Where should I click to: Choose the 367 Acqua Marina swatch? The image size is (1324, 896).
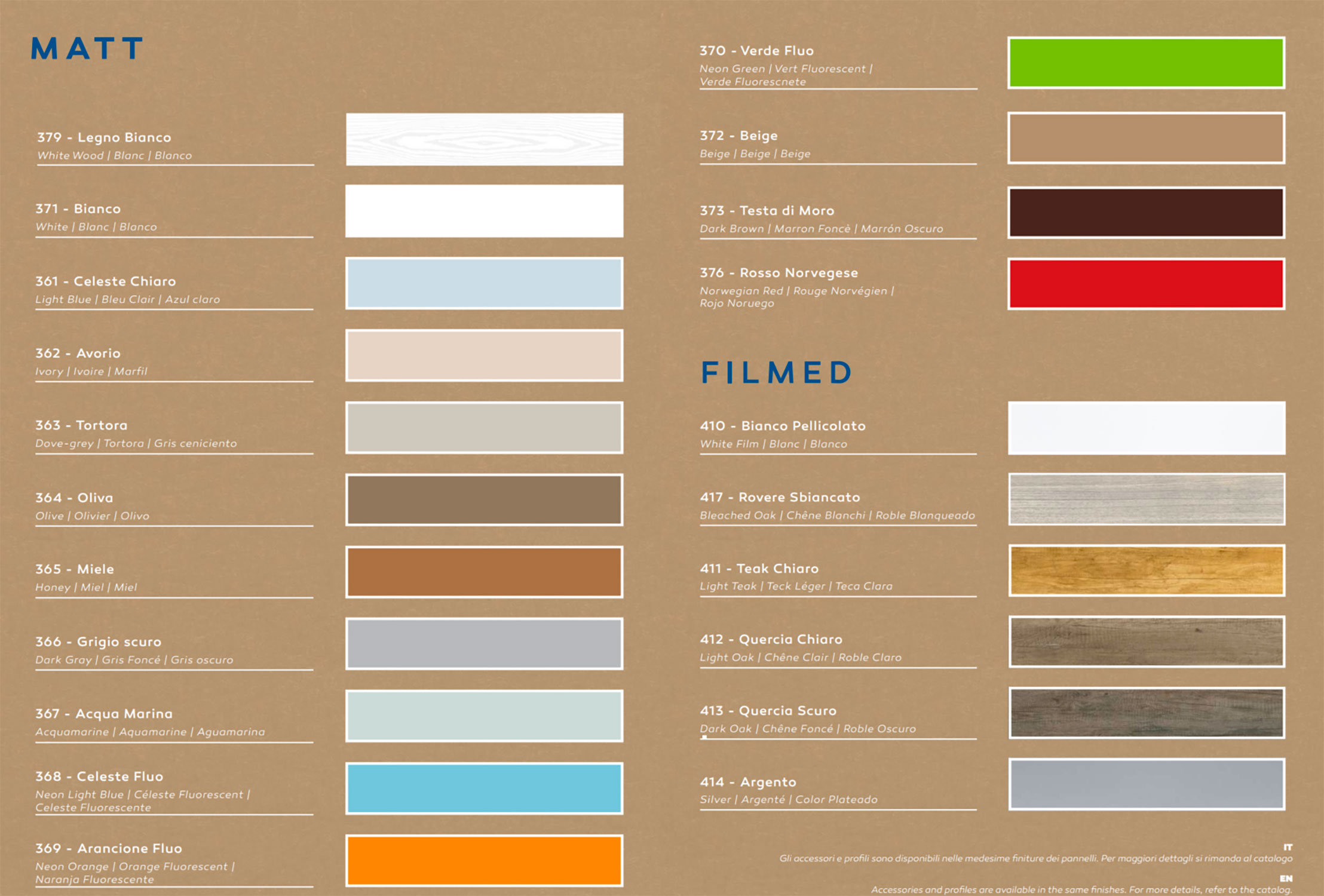(485, 716)
